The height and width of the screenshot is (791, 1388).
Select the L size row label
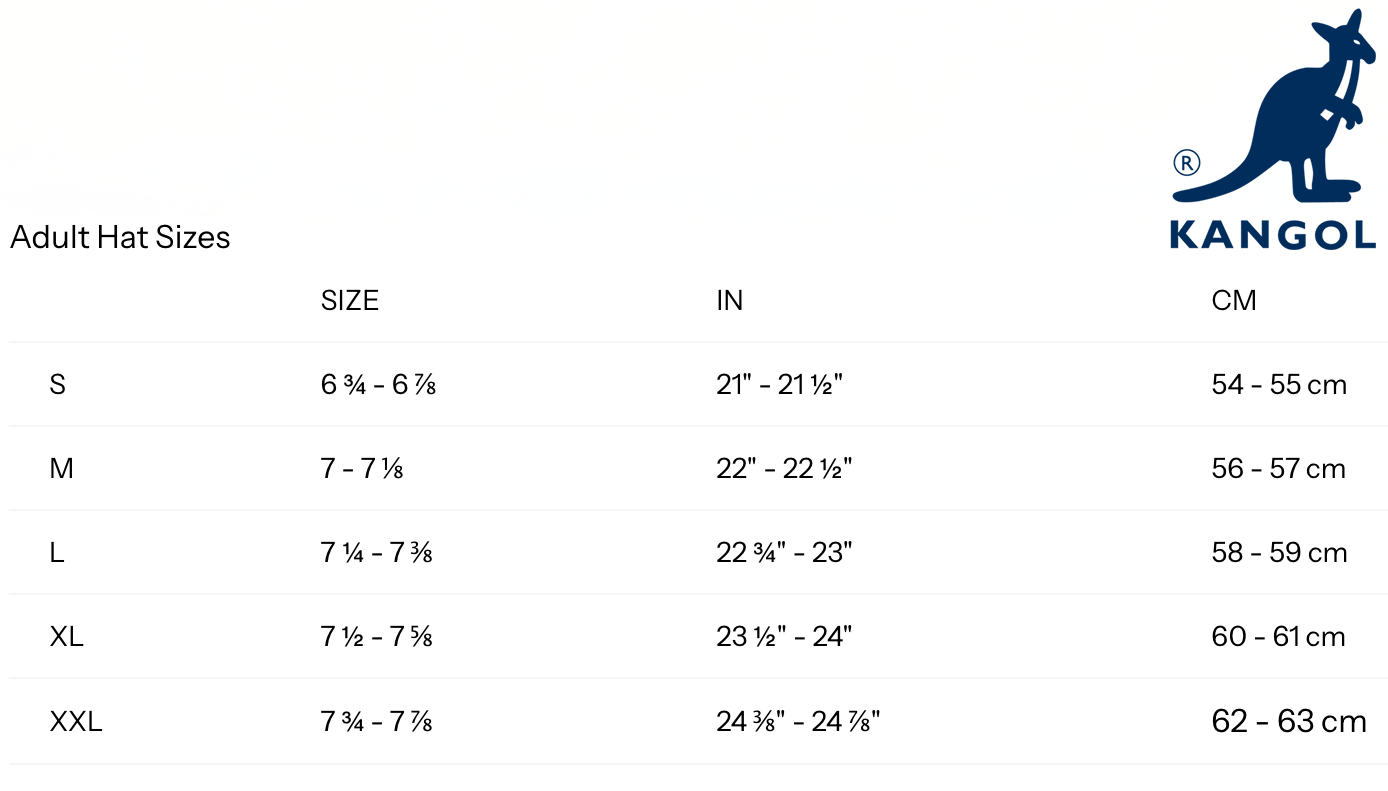click(x=56, y=553)
